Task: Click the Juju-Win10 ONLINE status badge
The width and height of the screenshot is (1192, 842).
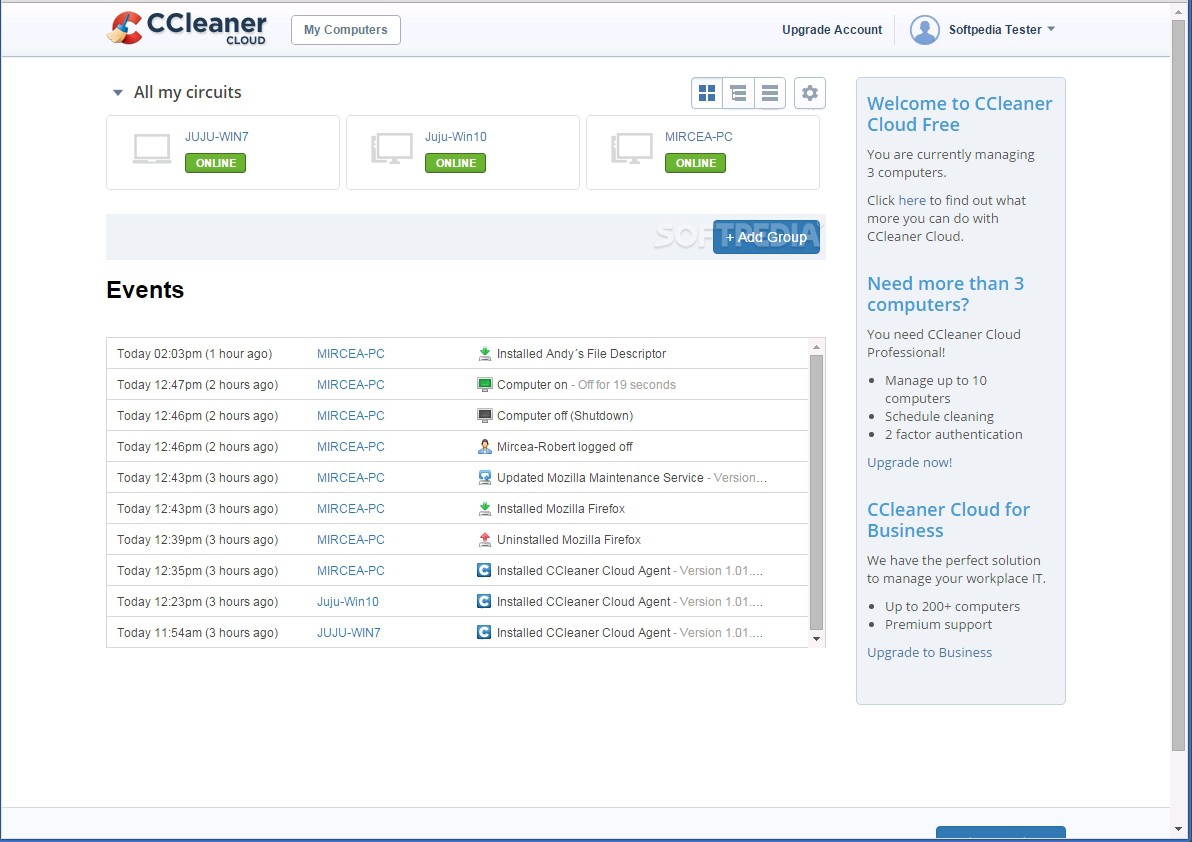Action: pos(455,163)
